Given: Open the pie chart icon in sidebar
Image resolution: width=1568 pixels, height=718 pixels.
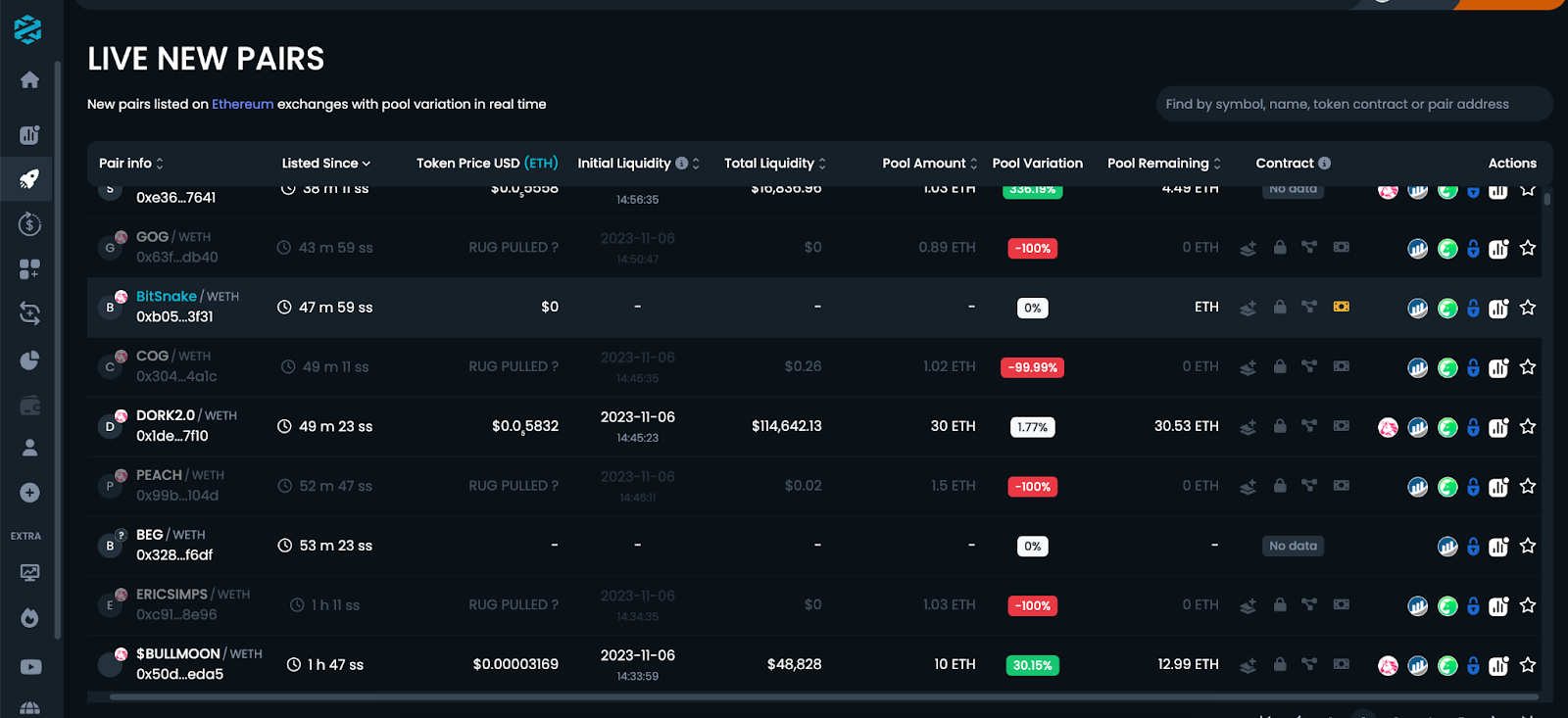Looking at the screenshot, I should (x=29, y=360).
